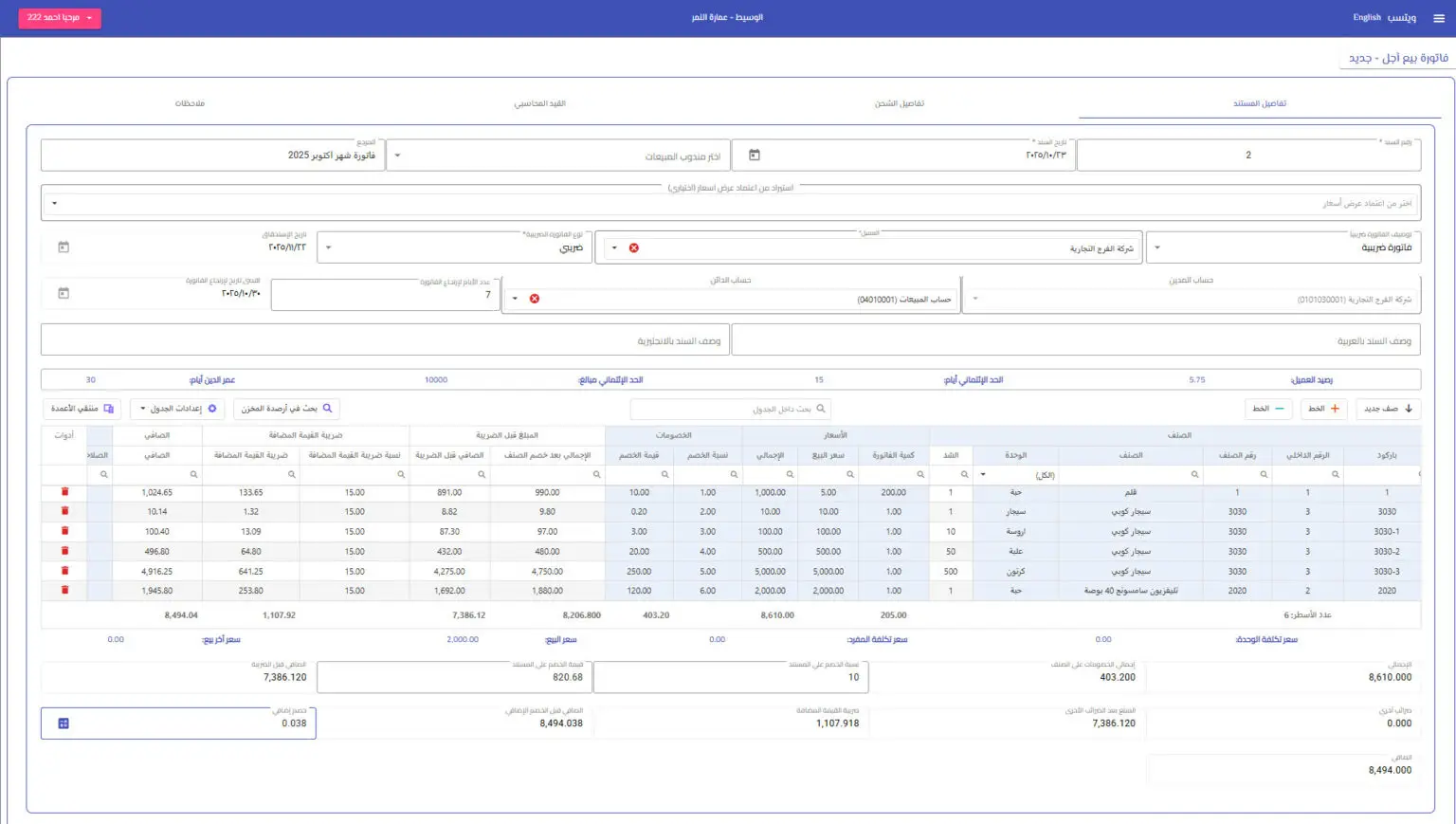Switch to the accounting entry tab (القيد المحاسبي)

539,103
